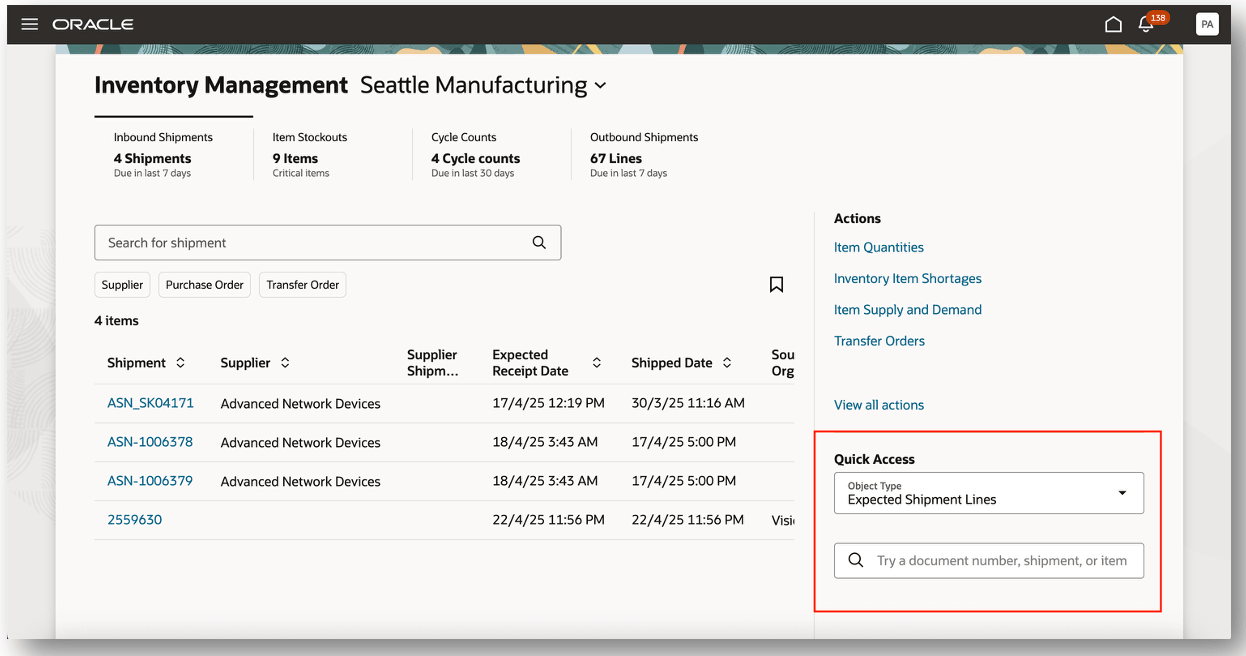
Task: Open the notifications bell
Action: (1147, 24)
